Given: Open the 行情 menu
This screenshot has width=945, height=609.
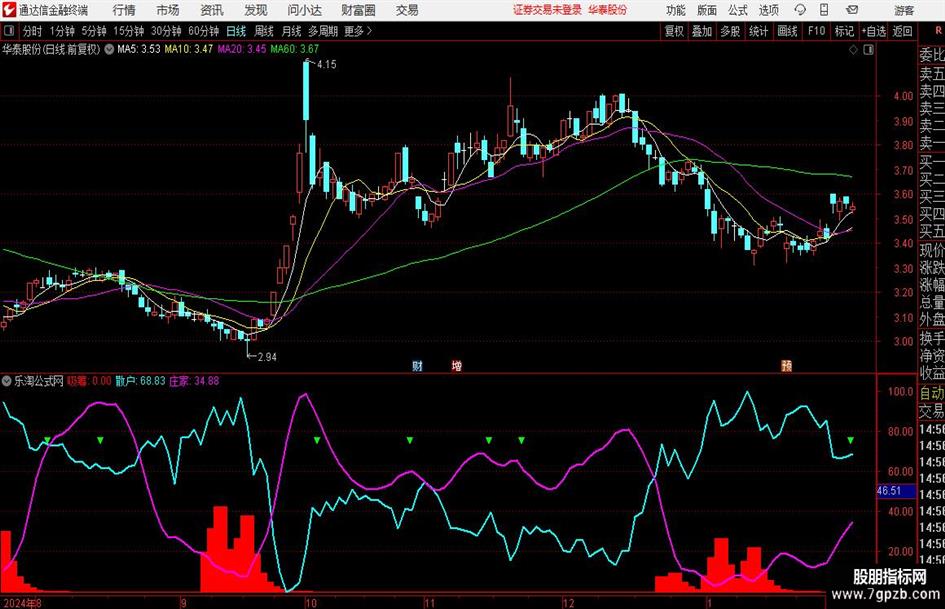Looking at the screenshot, I should 124,10.
